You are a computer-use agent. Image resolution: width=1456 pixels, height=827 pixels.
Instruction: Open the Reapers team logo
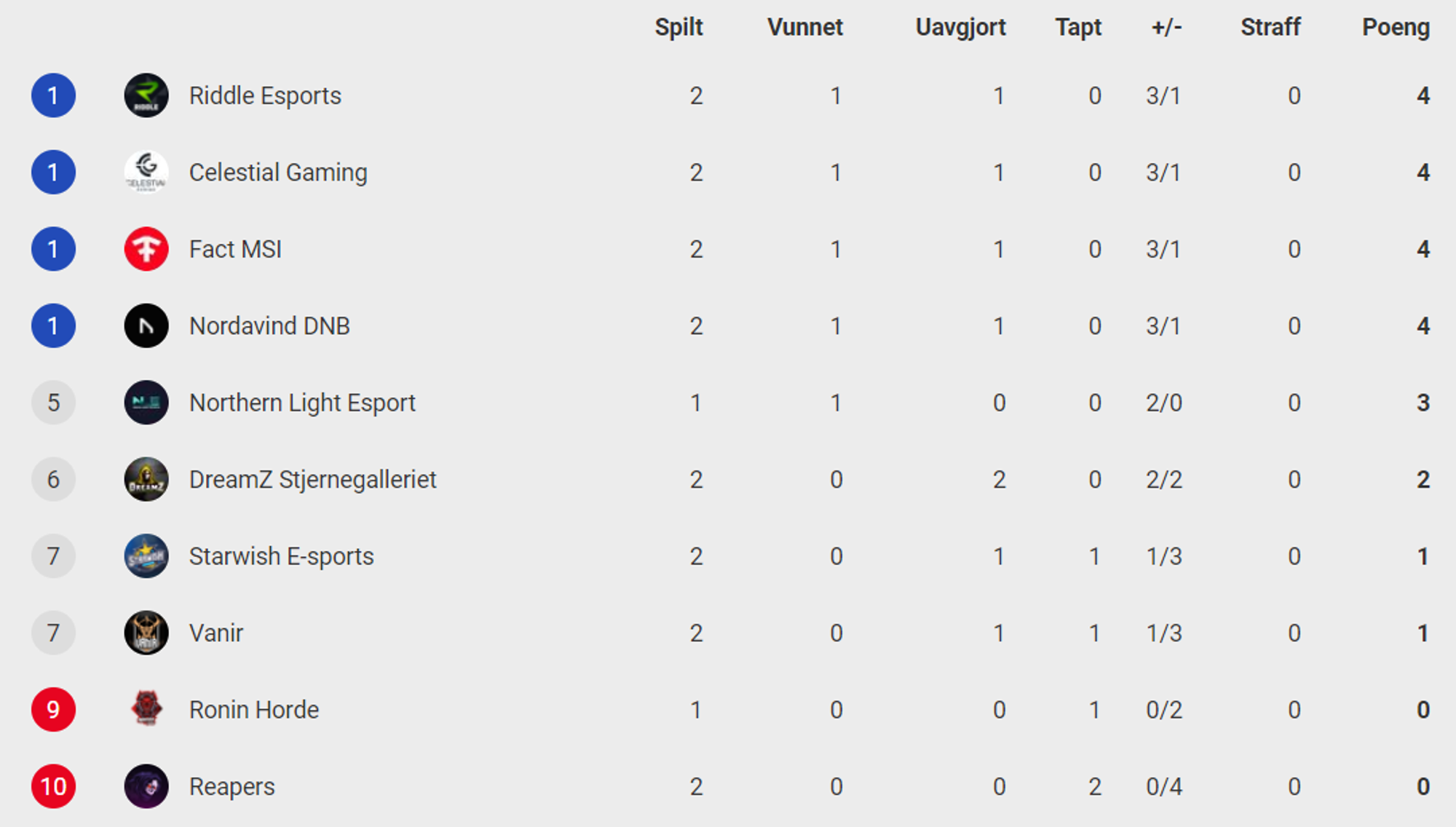(x=146, y=786)
